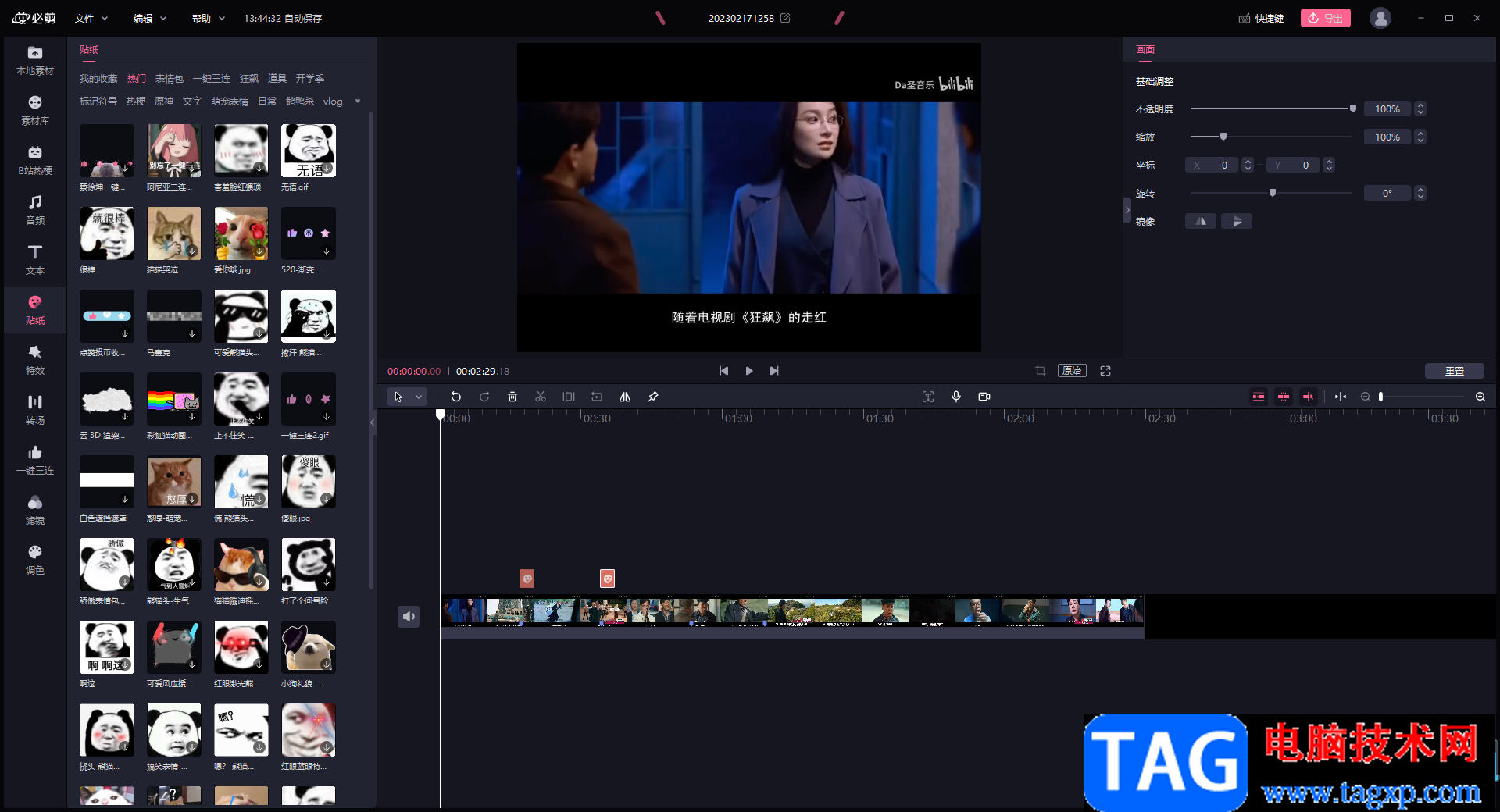Open the screen recording camera icon
1500x812 pixels.
point(984,397)
